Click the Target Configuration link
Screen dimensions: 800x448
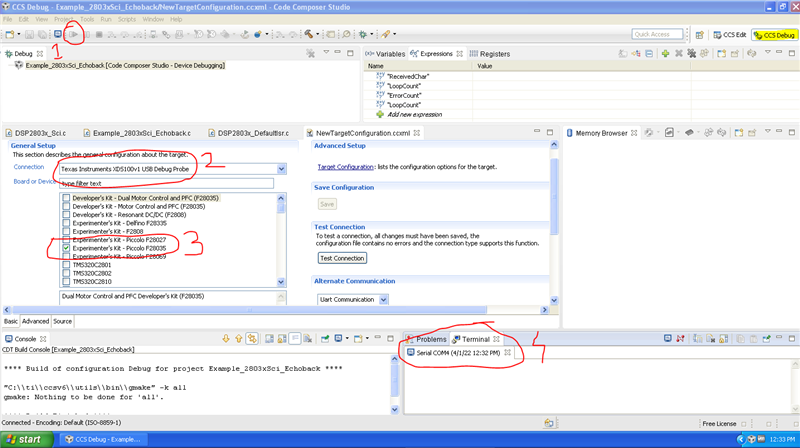point(345,167)
